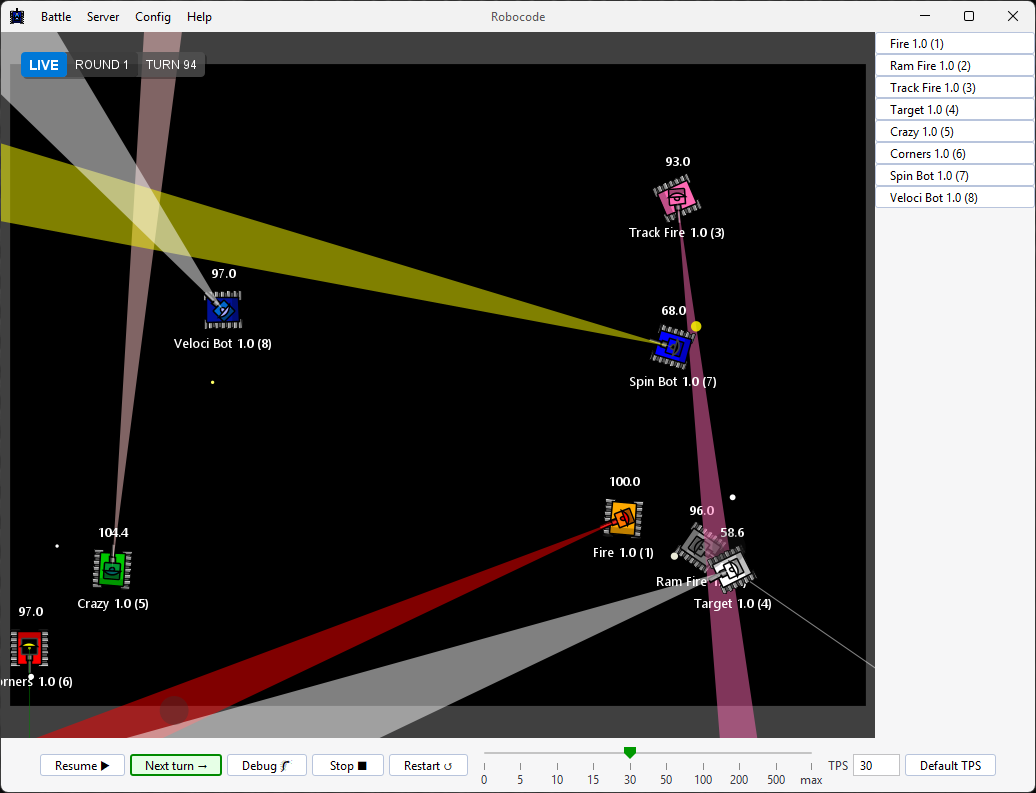Open Corners 1.0 (6) in bot list
This screenshot has height=793, width=1036.
click(x=955, y=153)
